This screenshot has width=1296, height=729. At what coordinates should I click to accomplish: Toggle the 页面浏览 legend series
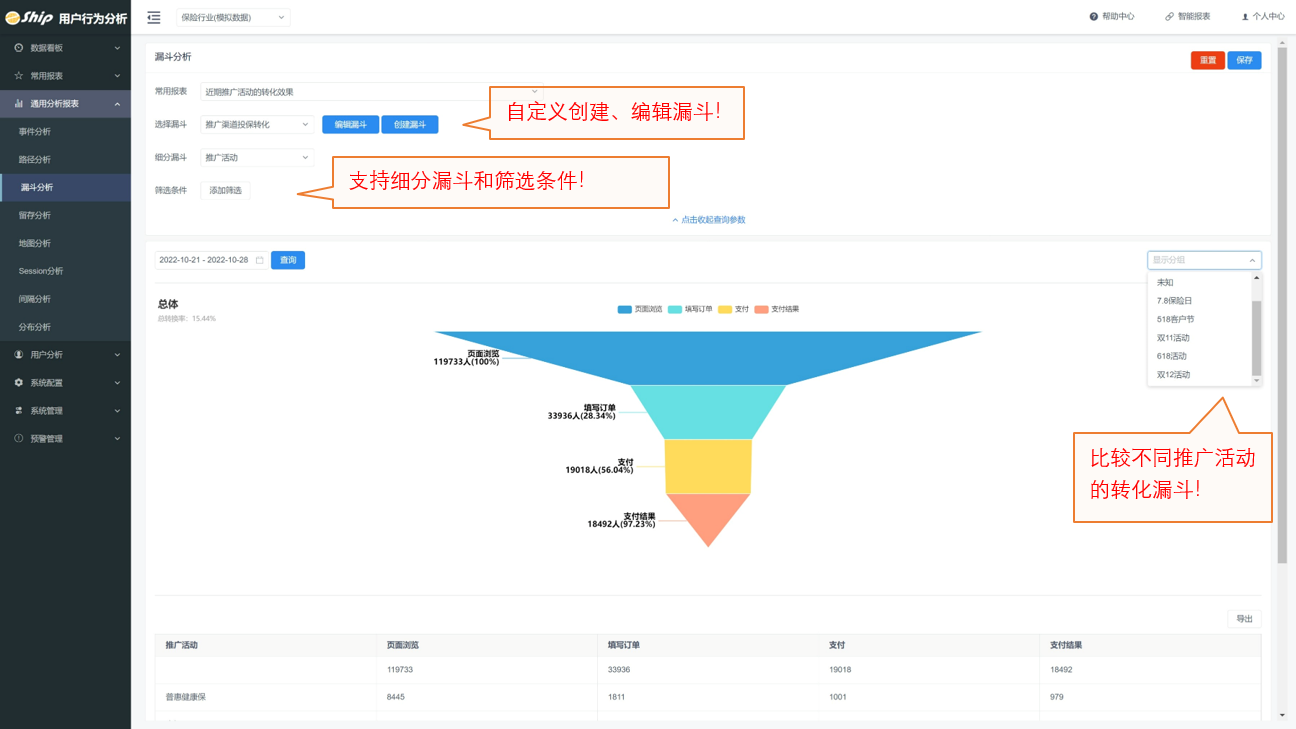pos(625,310)
